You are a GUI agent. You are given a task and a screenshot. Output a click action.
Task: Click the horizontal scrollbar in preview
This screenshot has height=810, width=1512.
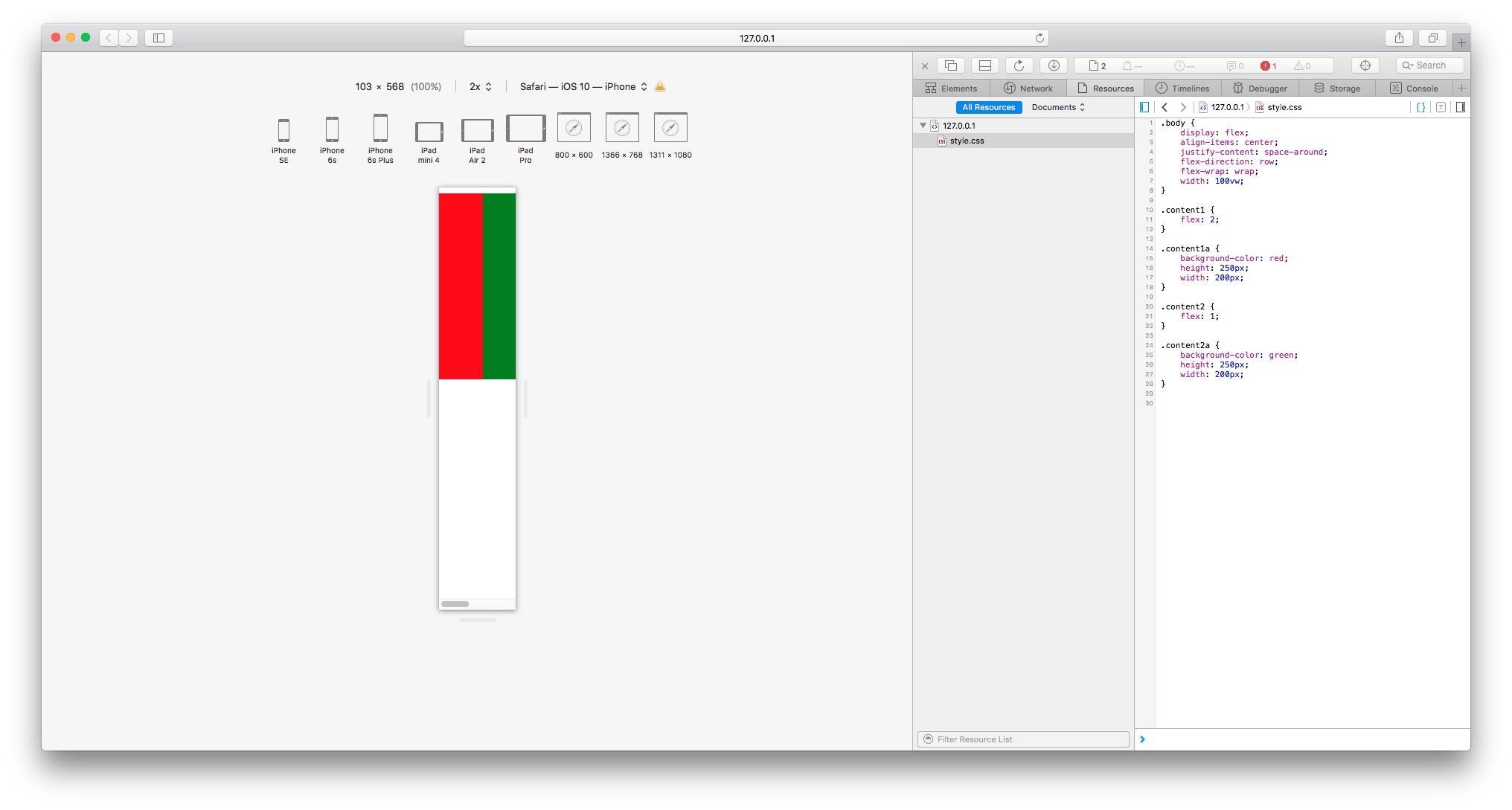tap(455, 604)
